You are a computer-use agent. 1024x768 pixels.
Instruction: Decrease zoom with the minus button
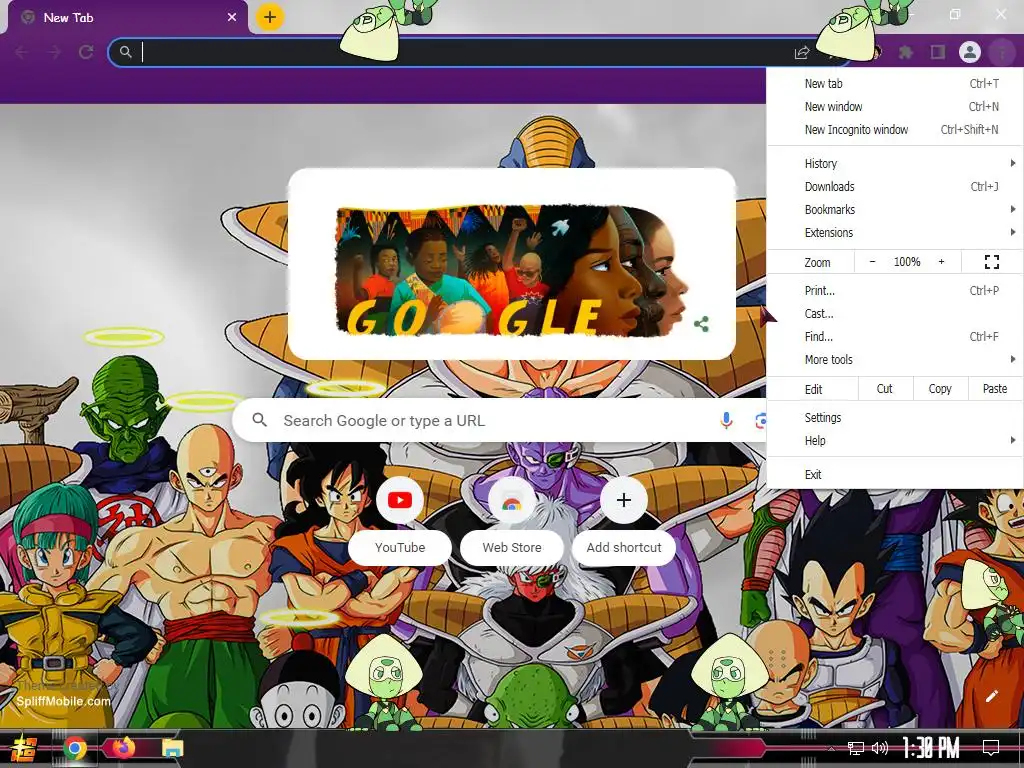872,262
